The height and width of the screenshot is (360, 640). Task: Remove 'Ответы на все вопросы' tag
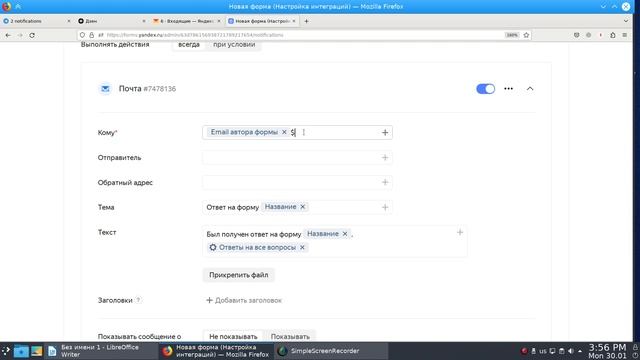point(302,247)
